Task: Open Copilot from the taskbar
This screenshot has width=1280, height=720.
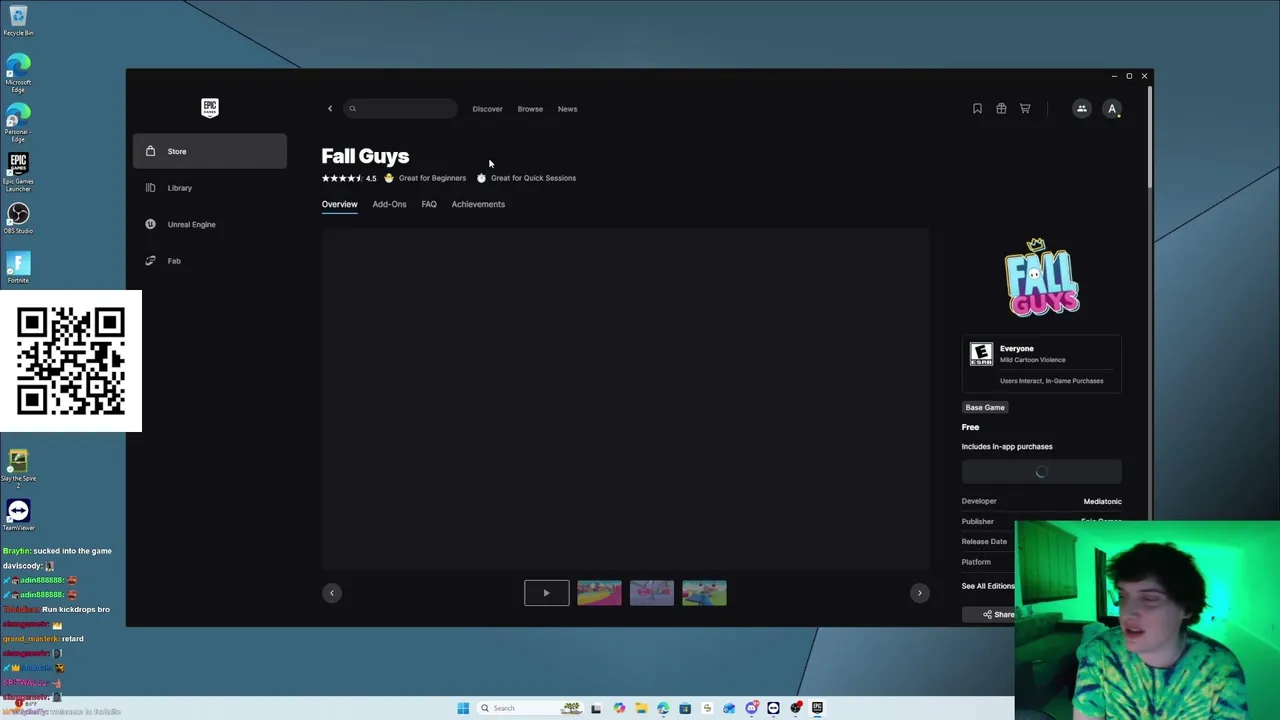Action: pos(619,708)
